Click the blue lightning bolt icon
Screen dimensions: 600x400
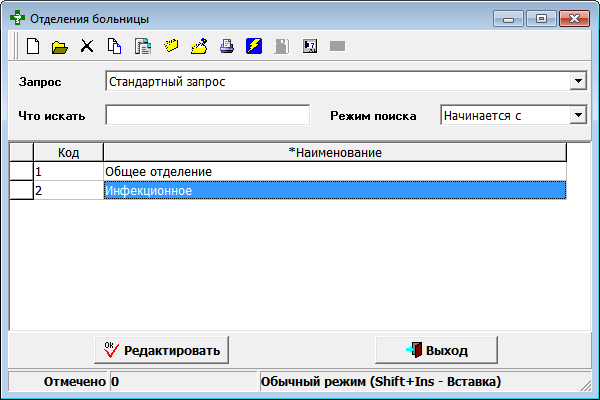pyautogui.click(x=254, y=46)
